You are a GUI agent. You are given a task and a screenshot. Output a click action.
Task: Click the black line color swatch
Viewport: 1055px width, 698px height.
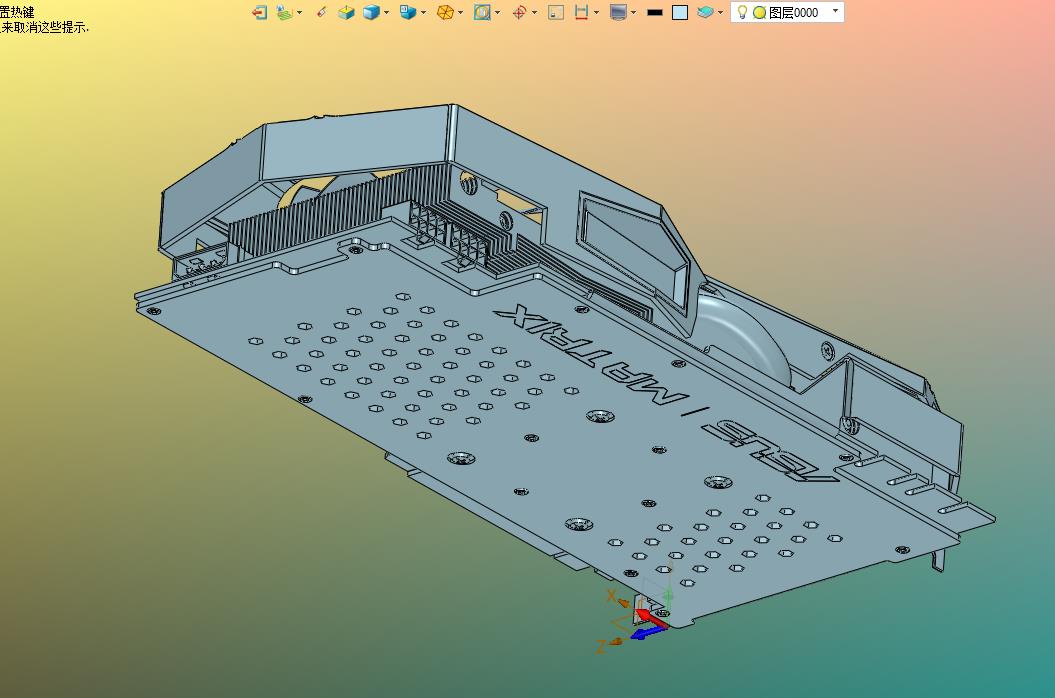[x=655, y=12]
